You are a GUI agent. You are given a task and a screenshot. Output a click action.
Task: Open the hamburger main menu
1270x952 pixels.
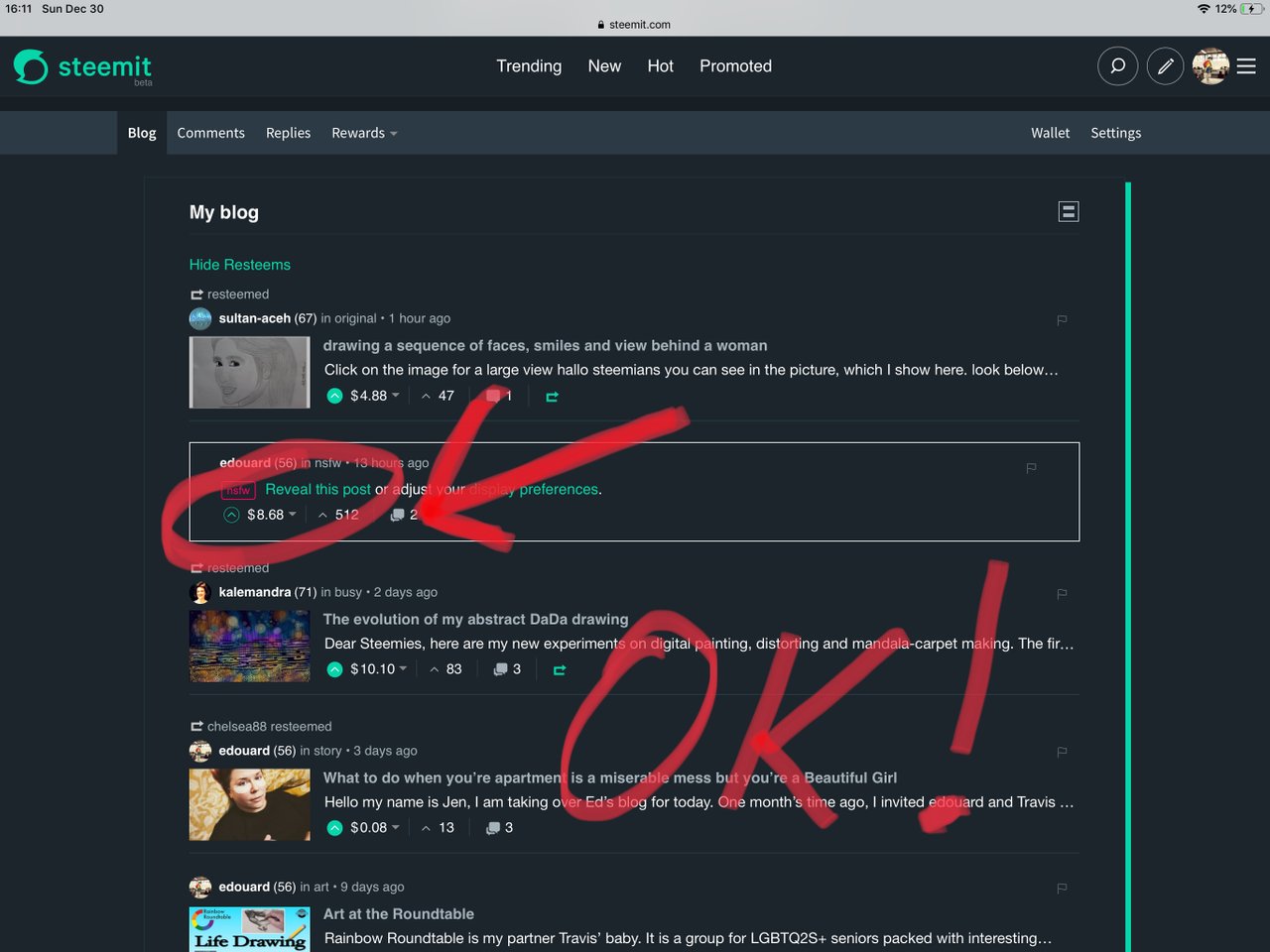[x=1247, y=66]
